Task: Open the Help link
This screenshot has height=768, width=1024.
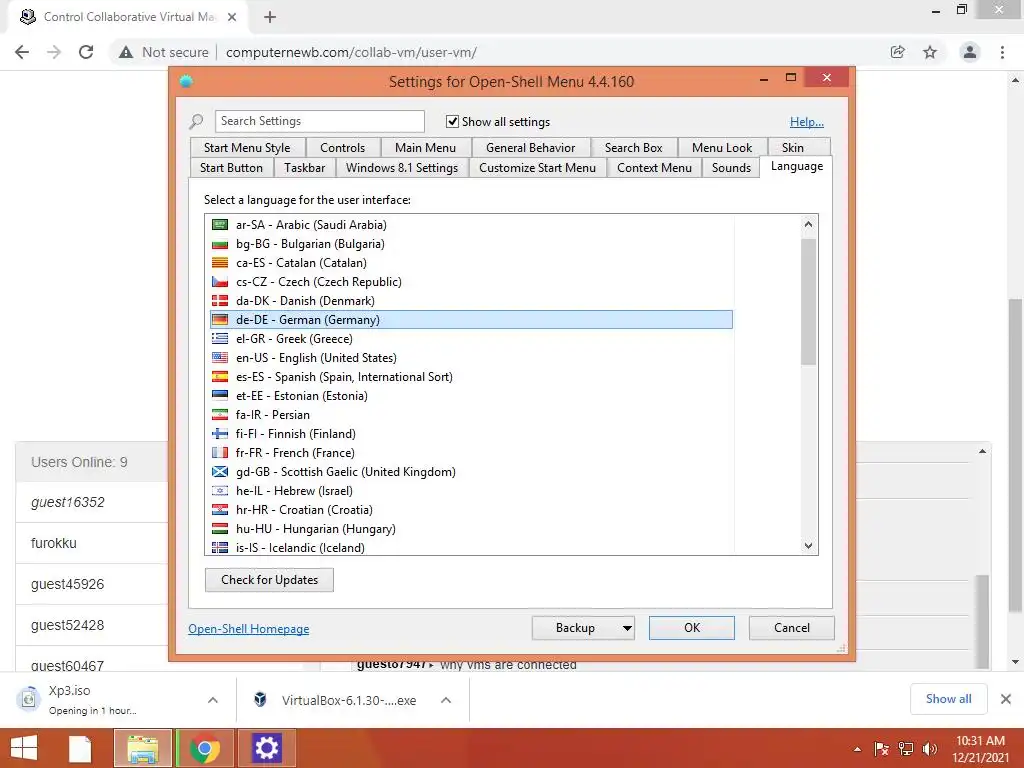Action: pyautogui.click(x=807, y=121)
